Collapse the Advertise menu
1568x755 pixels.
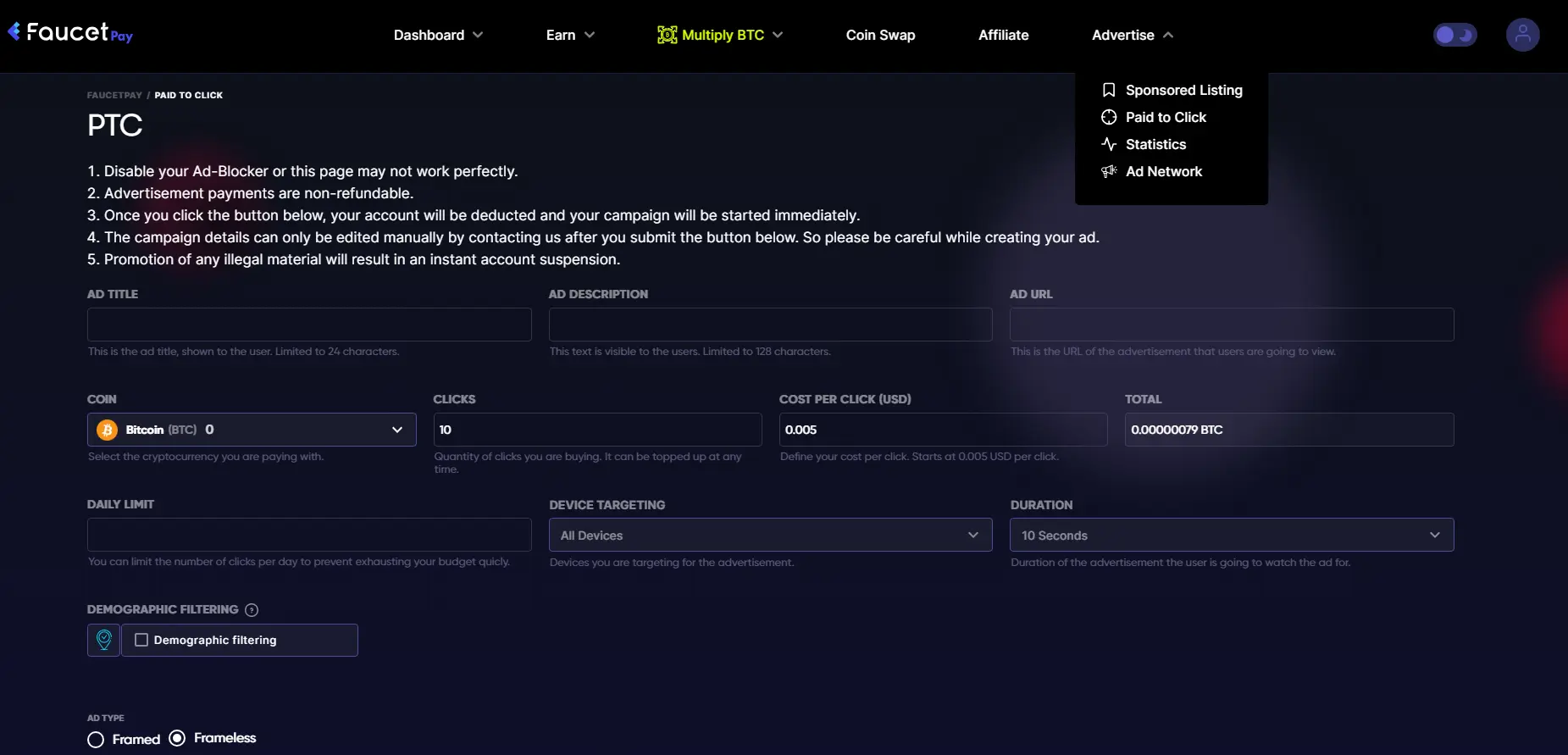tap(1133, 35)
